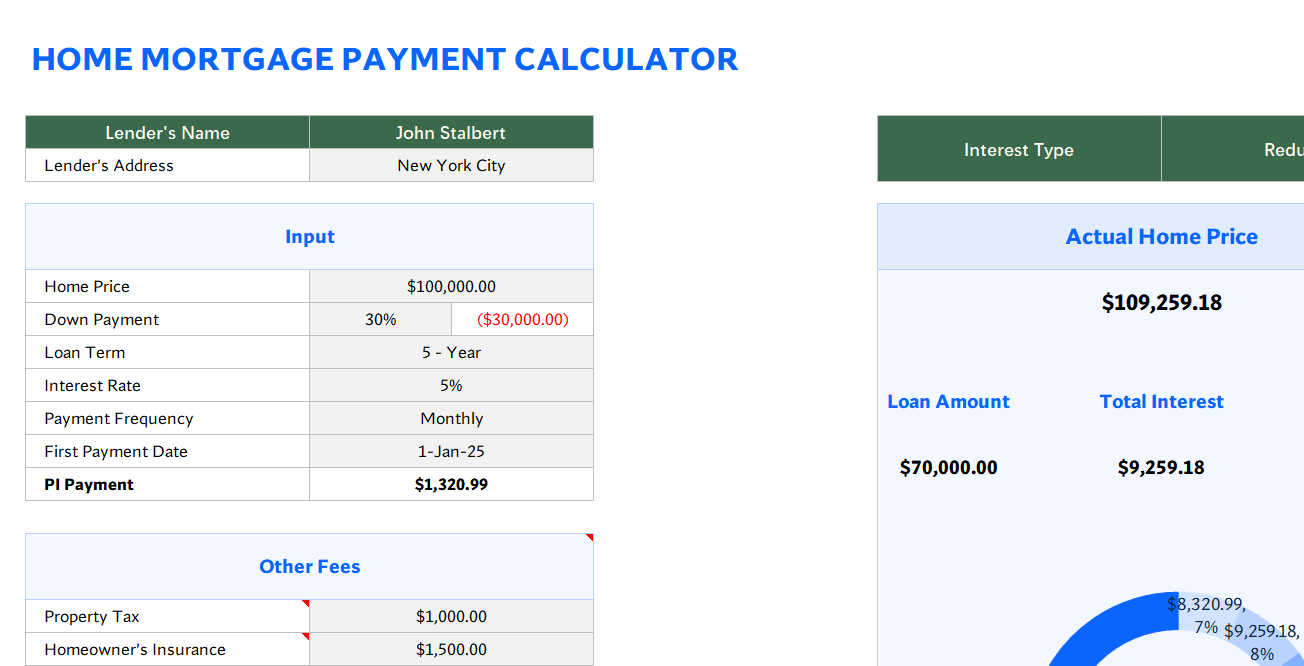Screen dimensions: 1304x666
Task: Click the Loan Amount label
Action: 948,402
